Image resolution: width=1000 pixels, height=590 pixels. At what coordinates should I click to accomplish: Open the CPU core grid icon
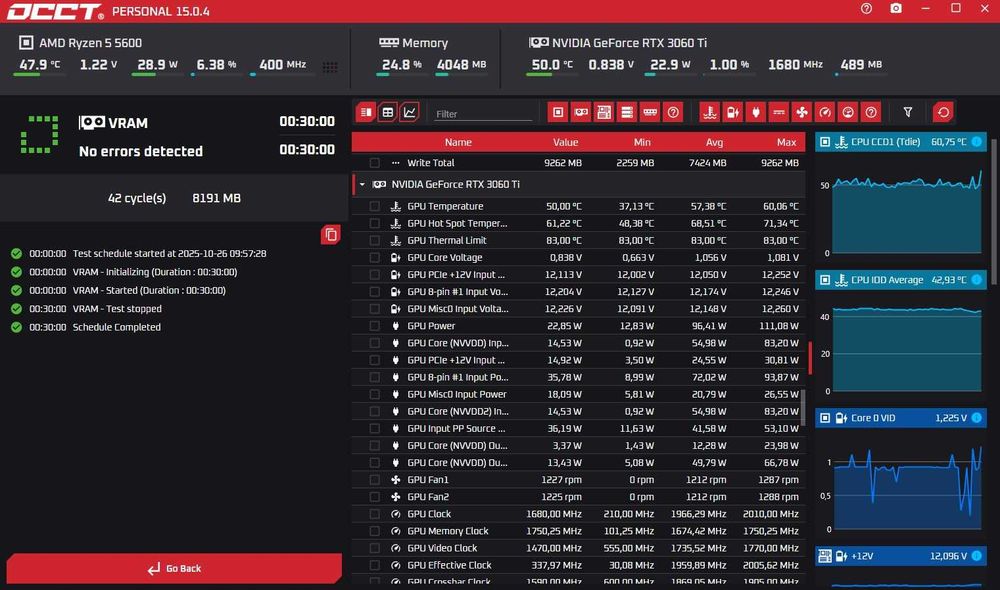click(330, 67)
